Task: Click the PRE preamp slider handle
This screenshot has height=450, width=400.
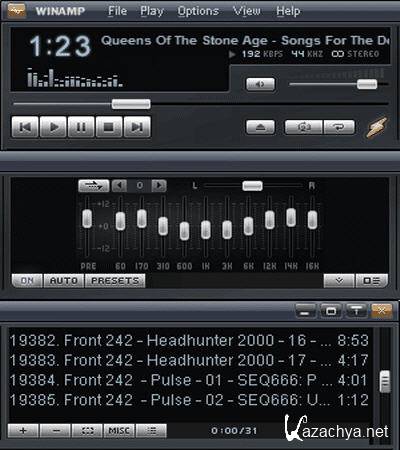Action: coord(87,219)
